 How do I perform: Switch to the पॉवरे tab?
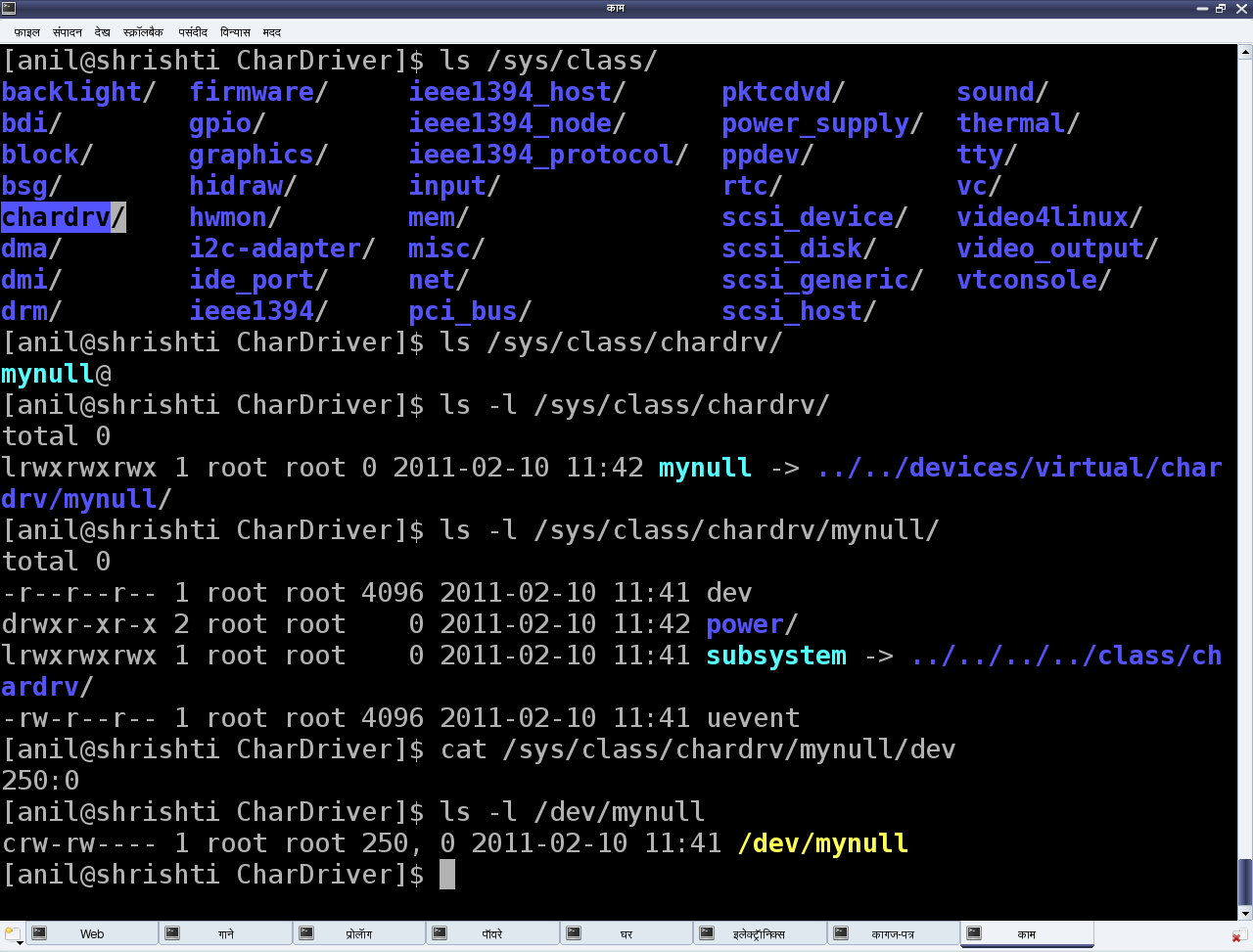pos(492,934)
